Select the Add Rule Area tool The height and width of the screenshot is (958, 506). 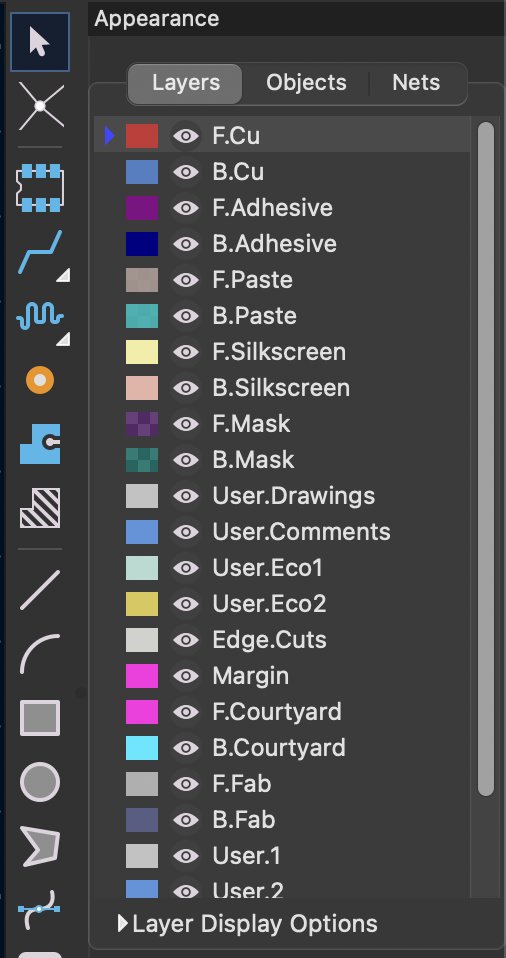click(40, 508)
